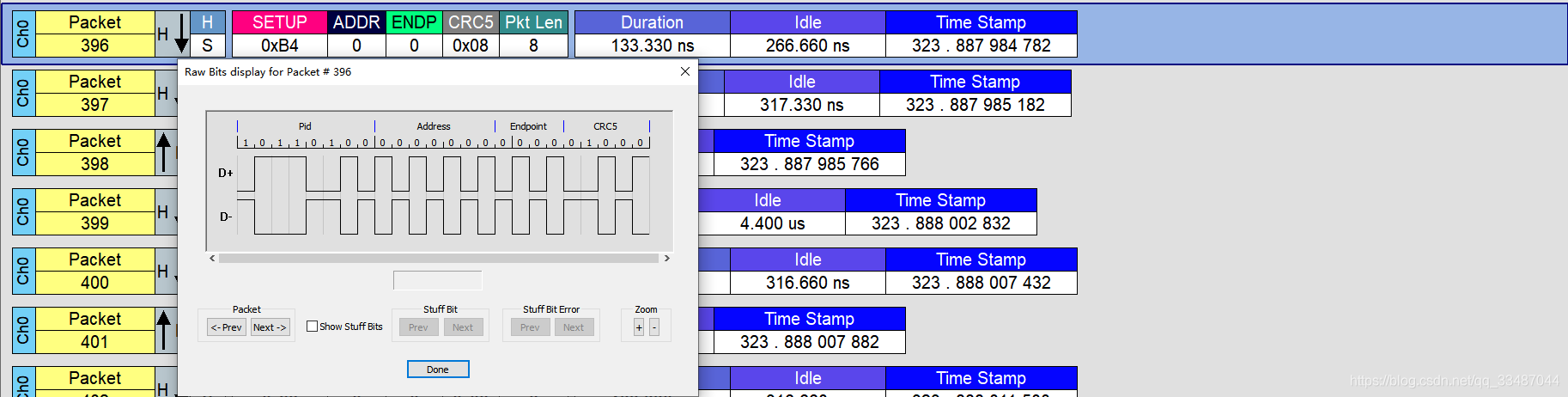Screen dimensions: 1568x397
Task: Select the Packet 400 cell
Action: (94, 271)
